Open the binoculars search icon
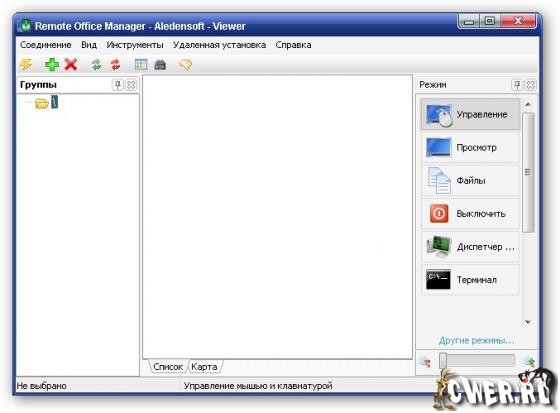 [x=160, y=65]
